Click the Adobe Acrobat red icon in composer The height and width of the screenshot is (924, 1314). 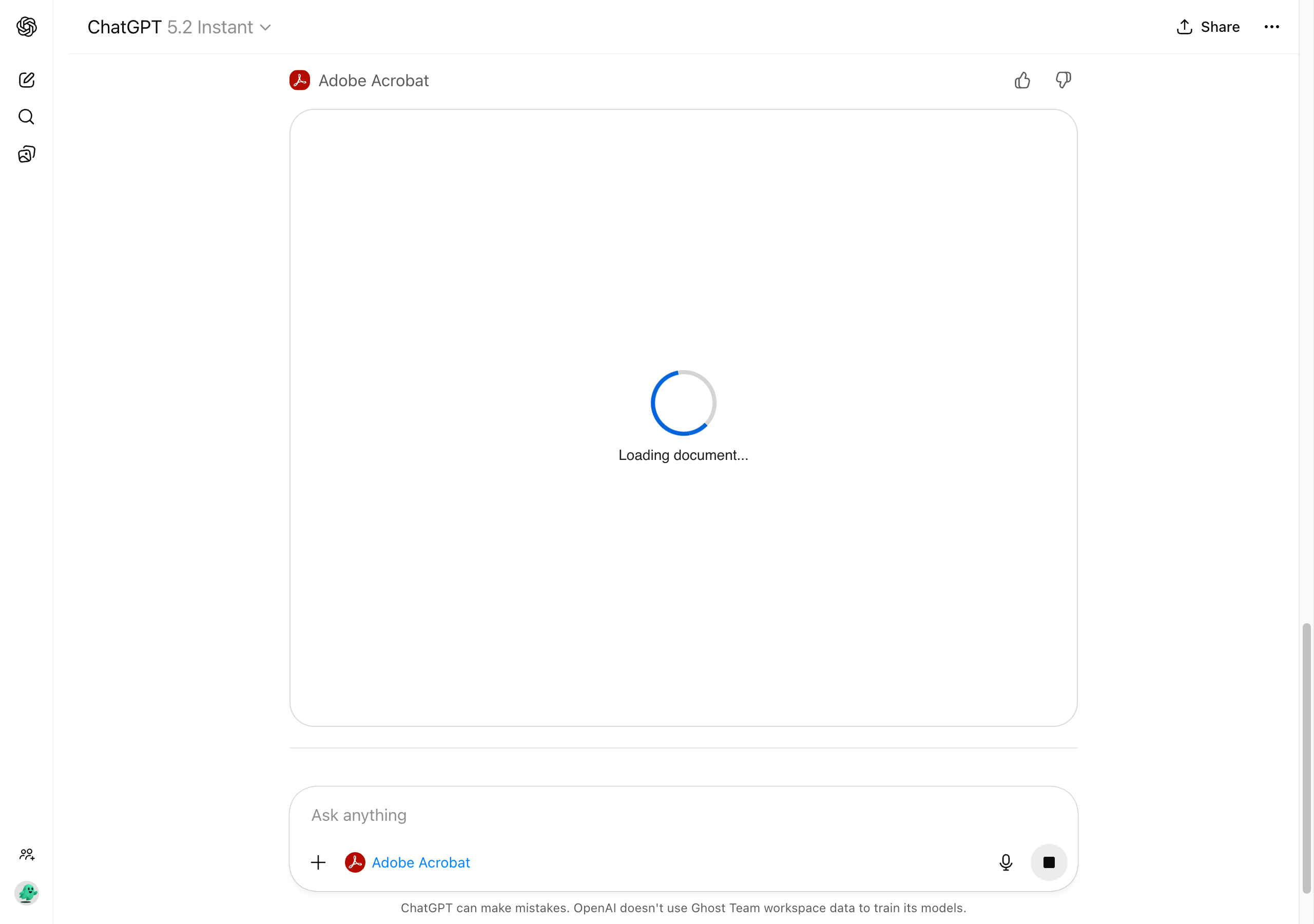[x=355, y=862]
